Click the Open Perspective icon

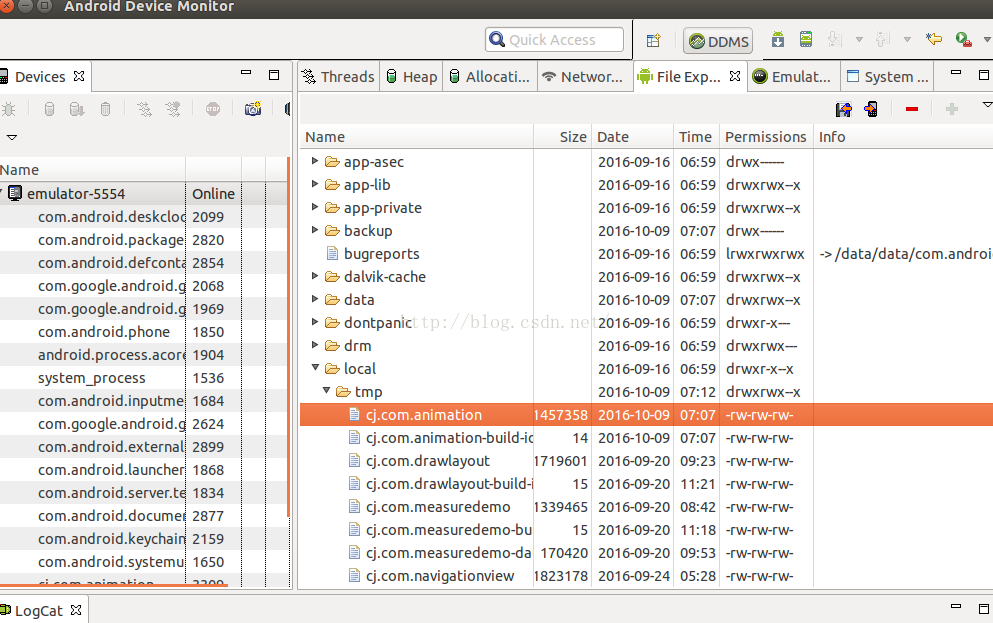pyautogui.click(x=653, y=40)
